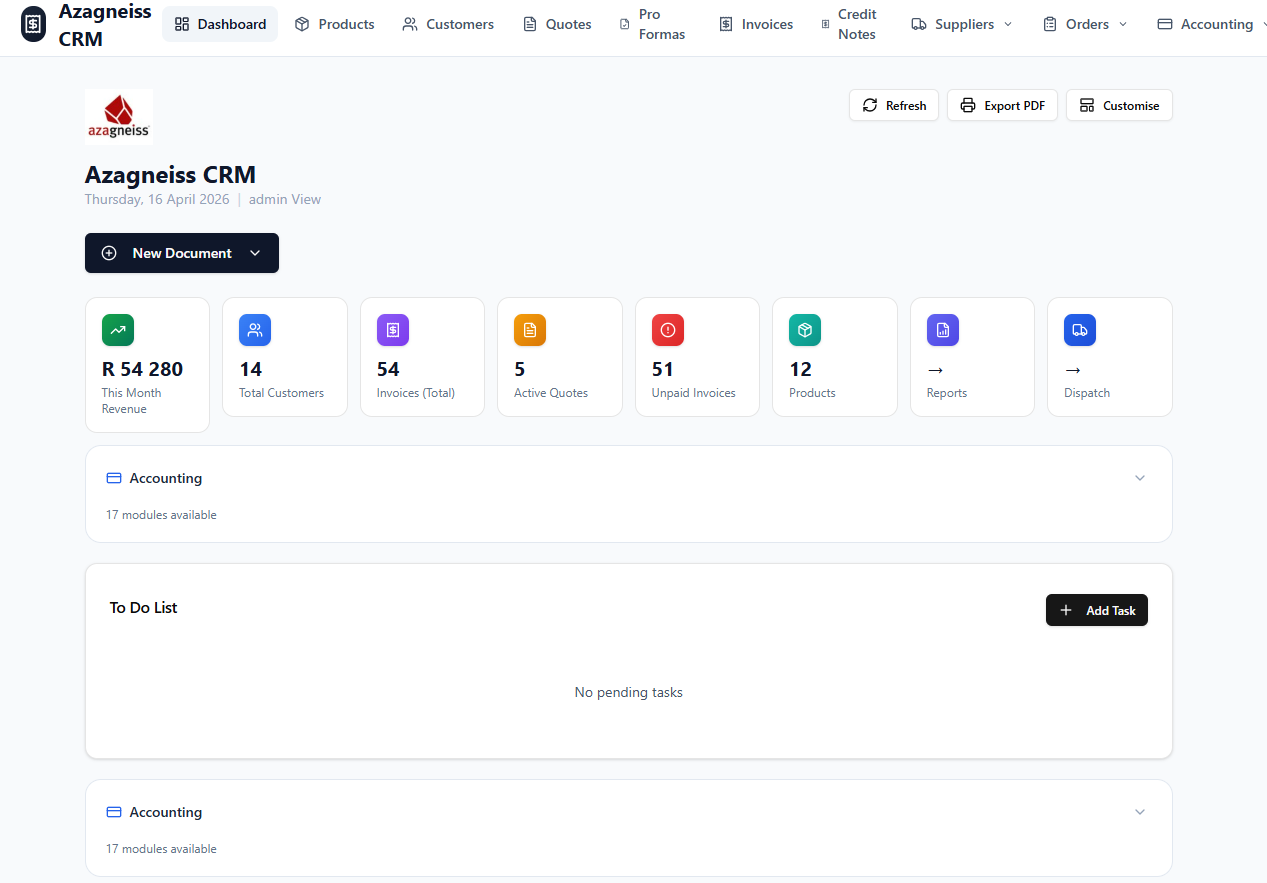Click the Orders clipboard icon in navbar
The image size is (1267, 883).
(1050, 24)
